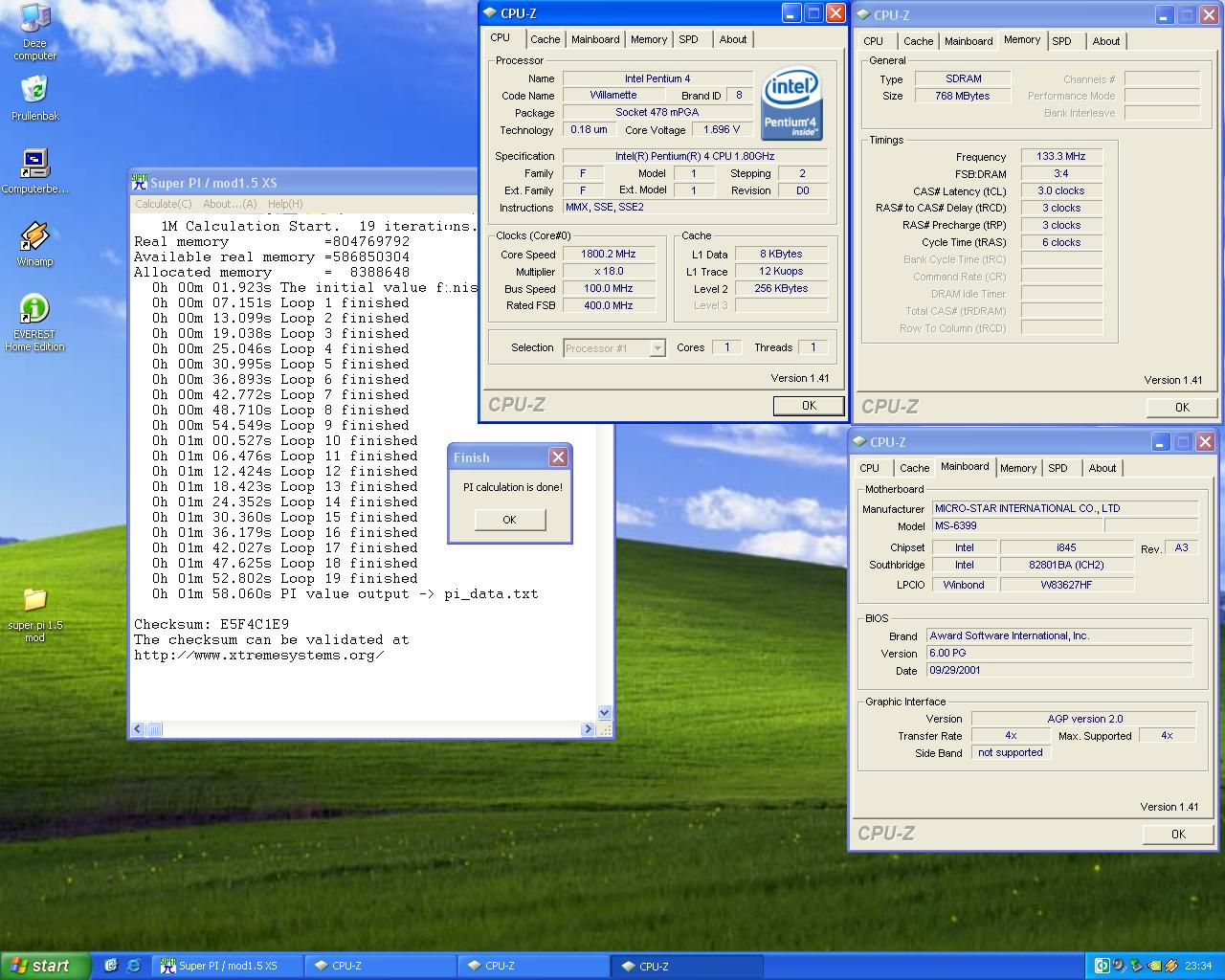Viewport: 1225px width, 980px height.
Task: Click the Show Desktop quick launch icon
Action: (x=111, y=966)
